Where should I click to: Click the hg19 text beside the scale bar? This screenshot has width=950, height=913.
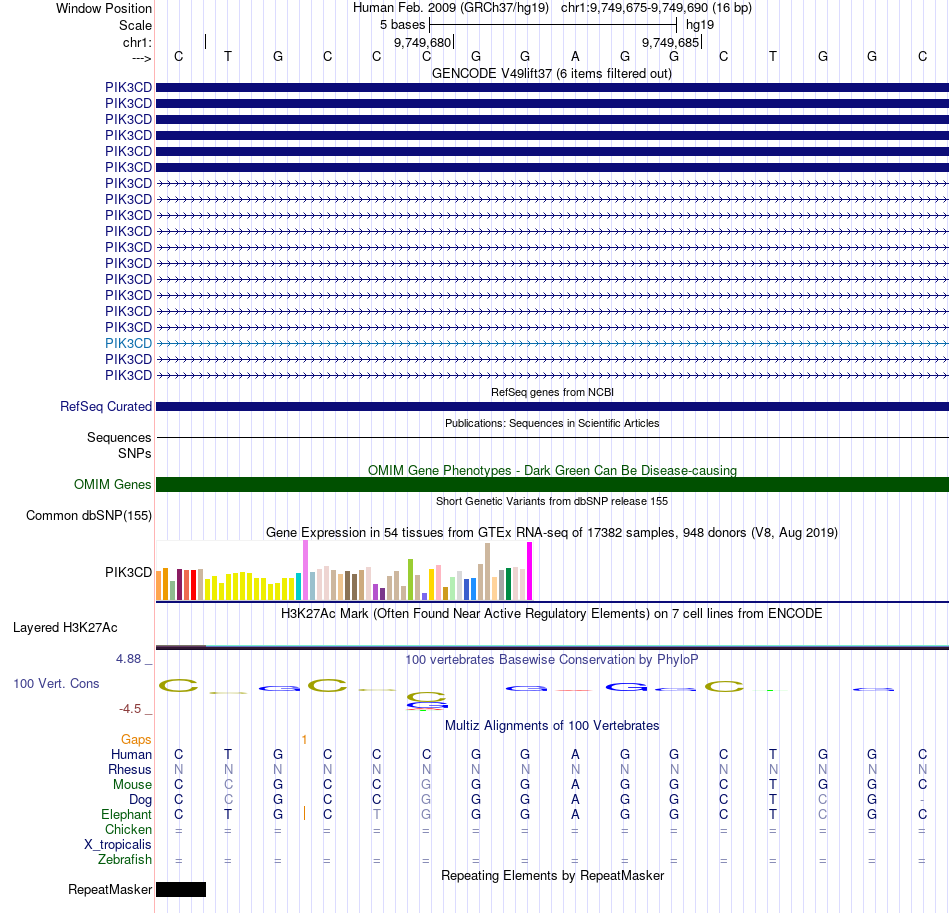[x=700, y=25]
